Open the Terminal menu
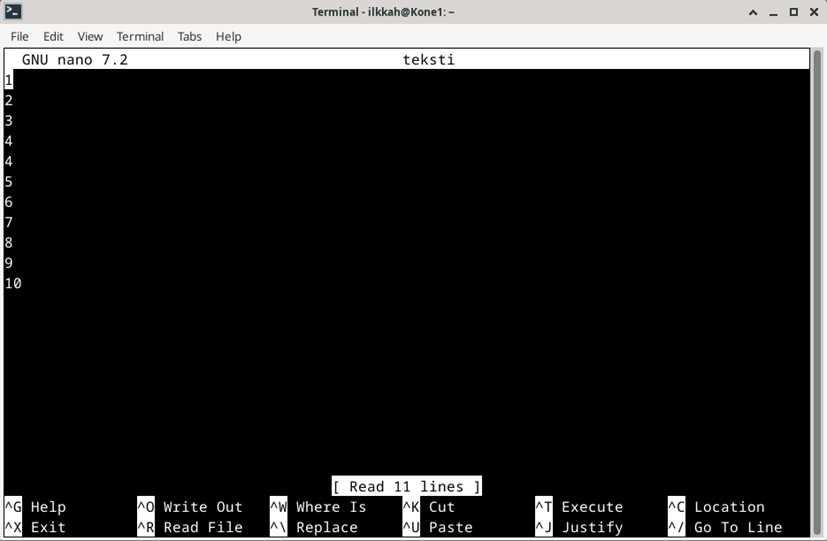The image size is (827, 541). pyautogui.click(x=140, y=36)
